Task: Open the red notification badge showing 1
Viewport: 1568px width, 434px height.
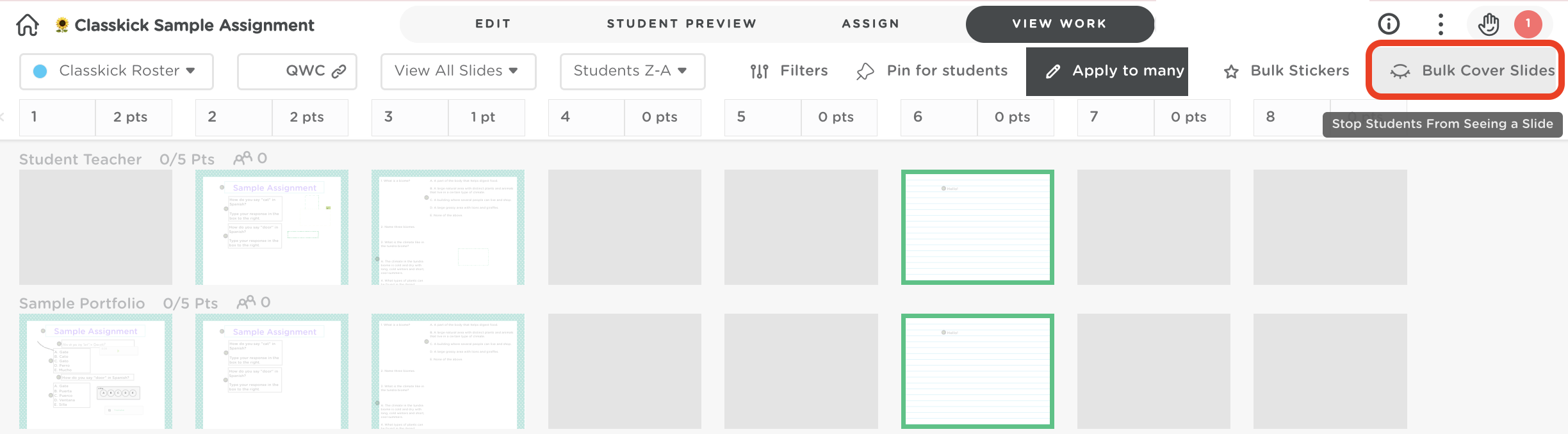Action: pyautogui.click(x=1528, y=24)
